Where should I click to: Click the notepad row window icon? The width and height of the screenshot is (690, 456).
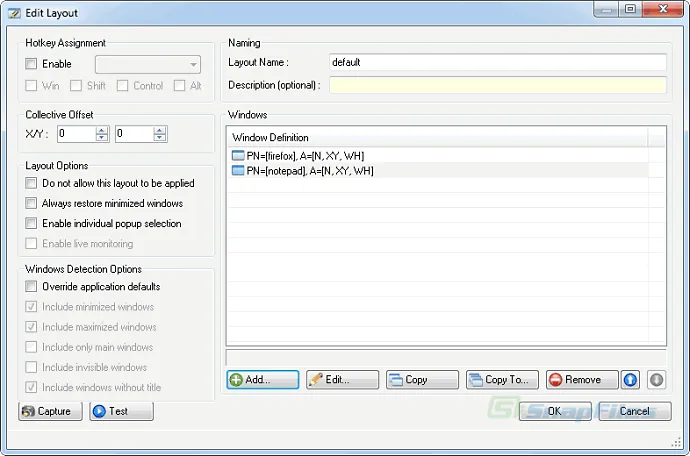tap(238, 171)
